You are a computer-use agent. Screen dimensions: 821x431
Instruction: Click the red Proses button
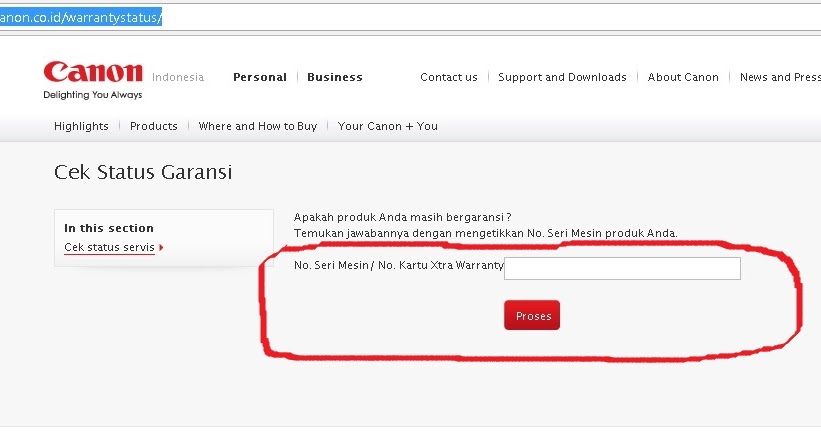tap(532, 315)
